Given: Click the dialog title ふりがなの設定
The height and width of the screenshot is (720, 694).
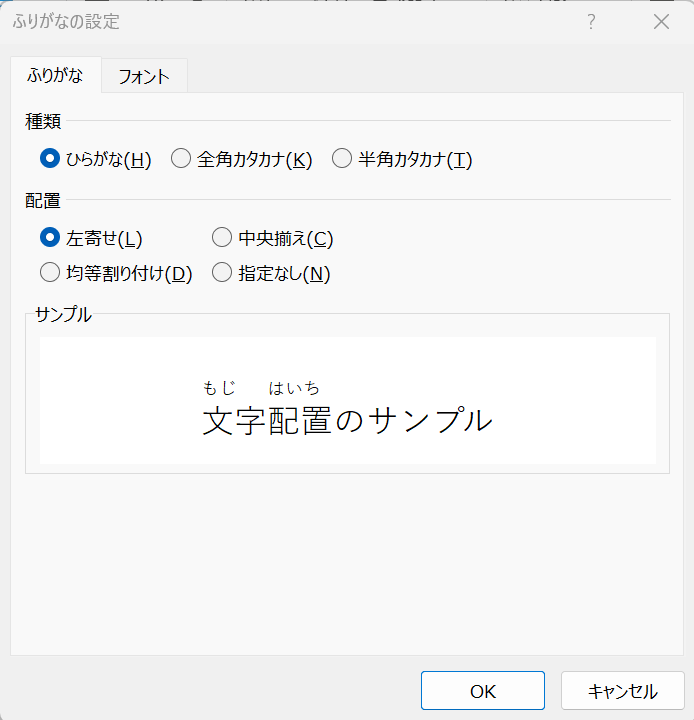Looking at the screenshot, I should pyautogui.click(x=66, y=22).
